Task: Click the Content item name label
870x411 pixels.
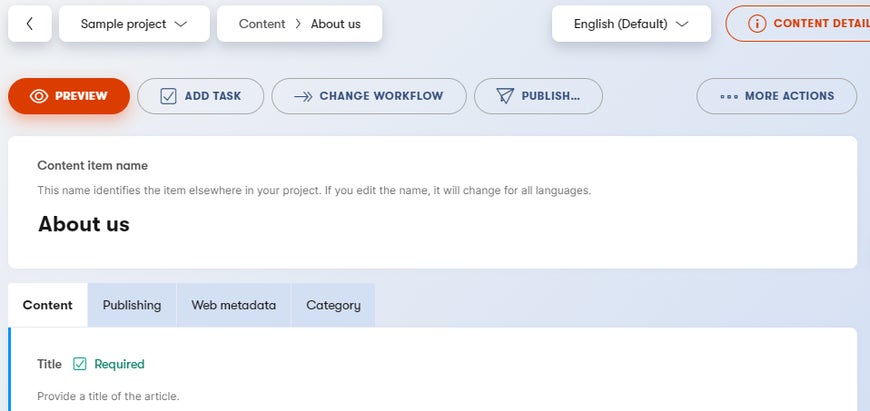Action: pyautogui.click(x=93, y=165)
